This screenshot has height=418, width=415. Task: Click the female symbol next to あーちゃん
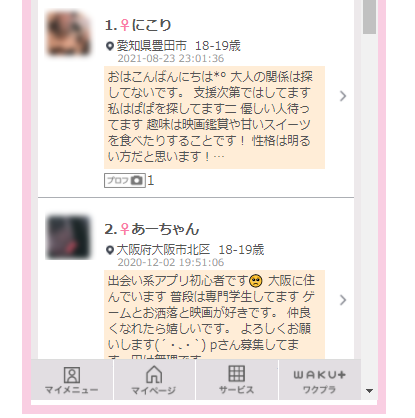point(125,229)
